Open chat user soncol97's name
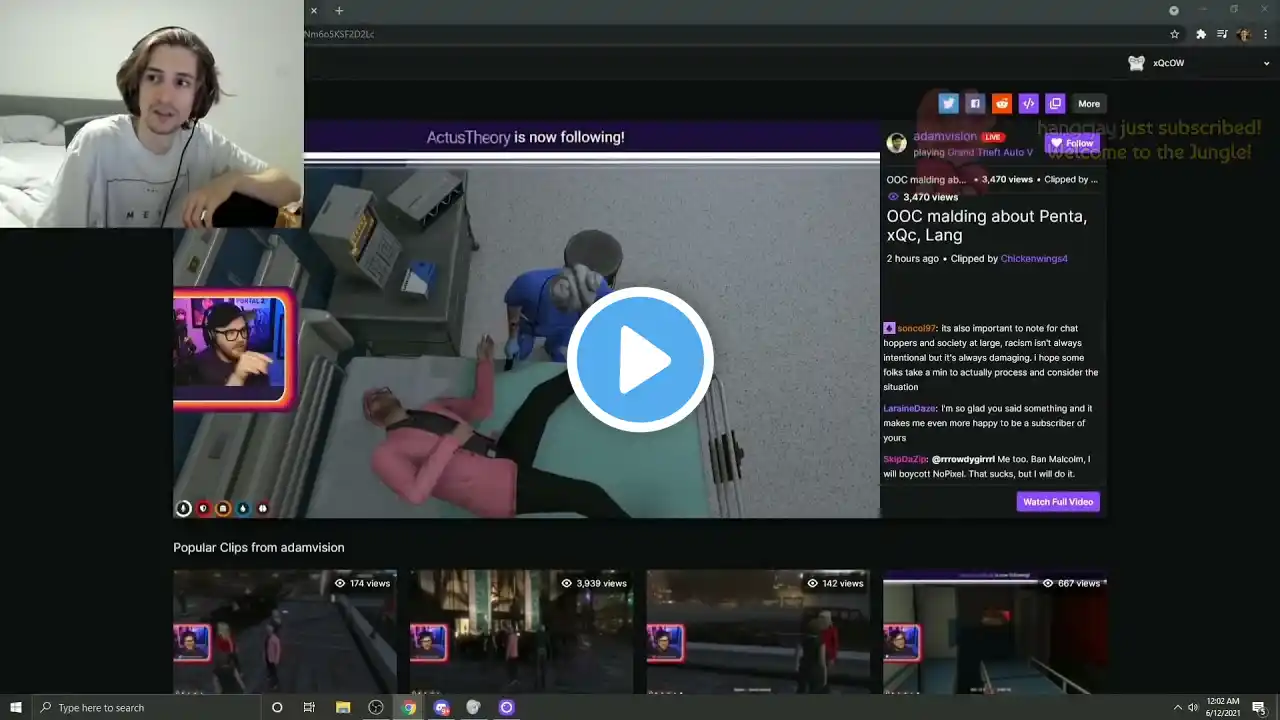 (916, 328)
